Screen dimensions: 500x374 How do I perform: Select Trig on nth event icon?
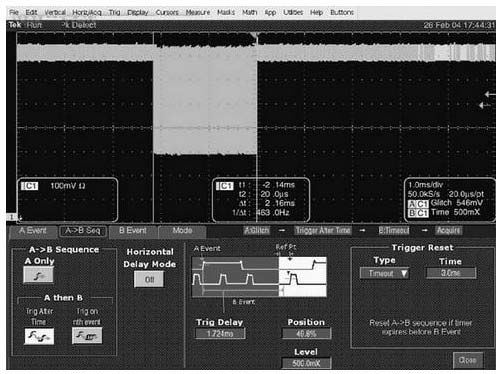coord(87,336)
